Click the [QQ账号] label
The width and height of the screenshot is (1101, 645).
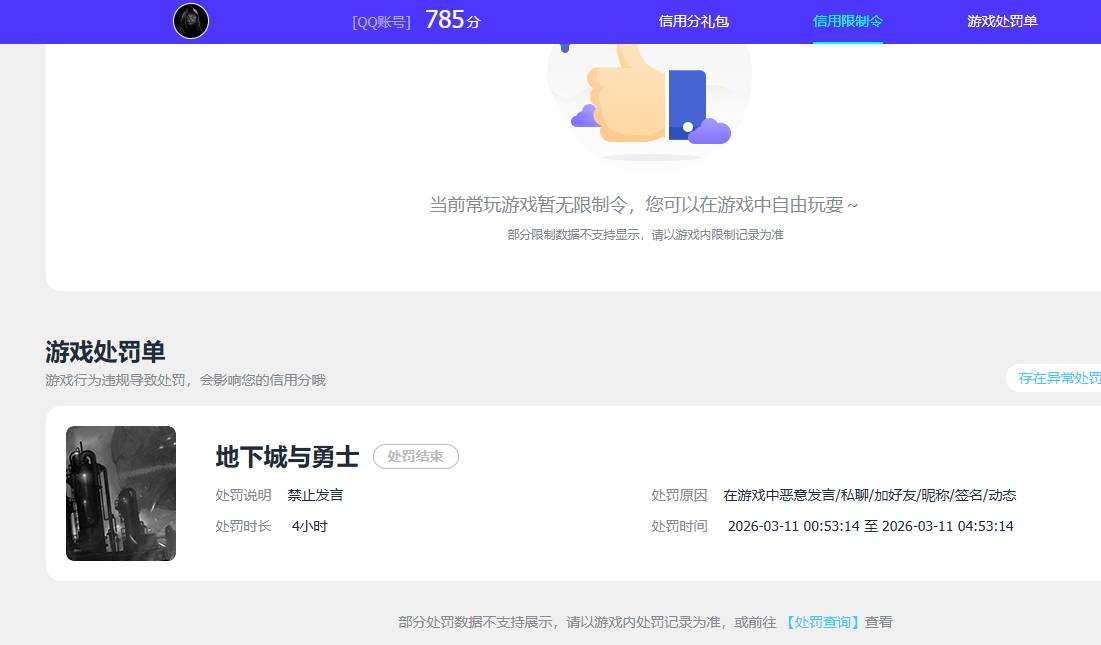[381, 22]
